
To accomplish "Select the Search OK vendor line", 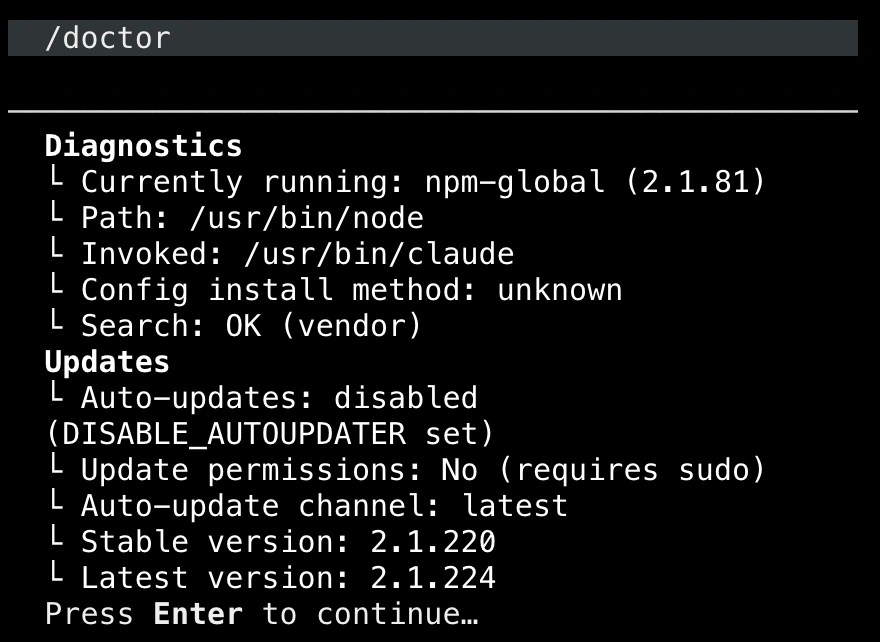I will coord(234,325).
